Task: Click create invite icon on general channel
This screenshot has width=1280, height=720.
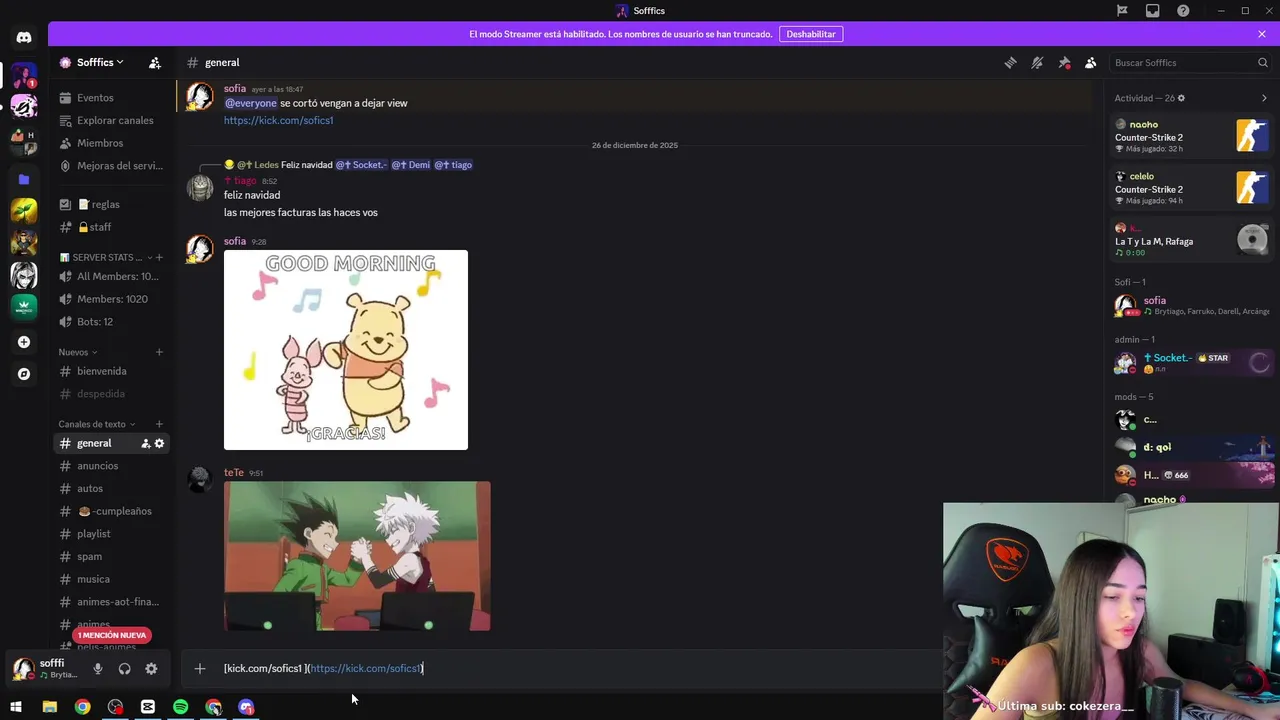Action: [x=145, y=443]
